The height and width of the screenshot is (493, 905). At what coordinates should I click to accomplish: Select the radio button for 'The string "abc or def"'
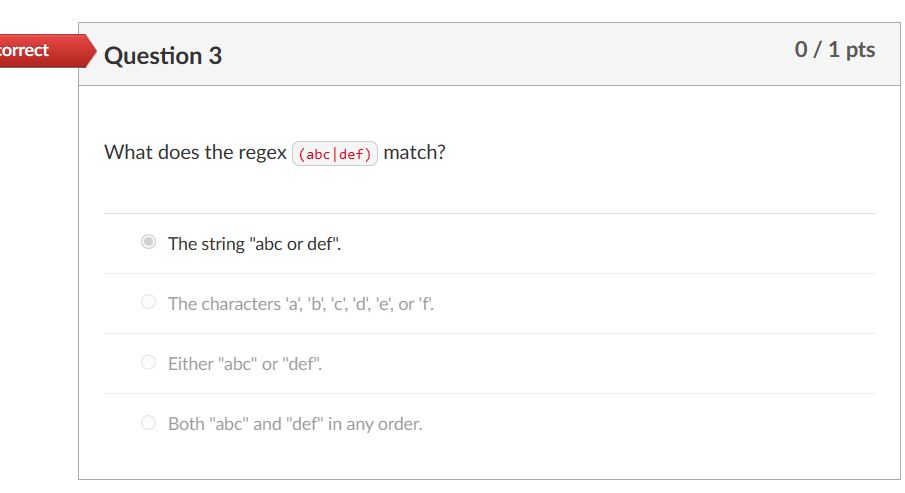(148, 242)
